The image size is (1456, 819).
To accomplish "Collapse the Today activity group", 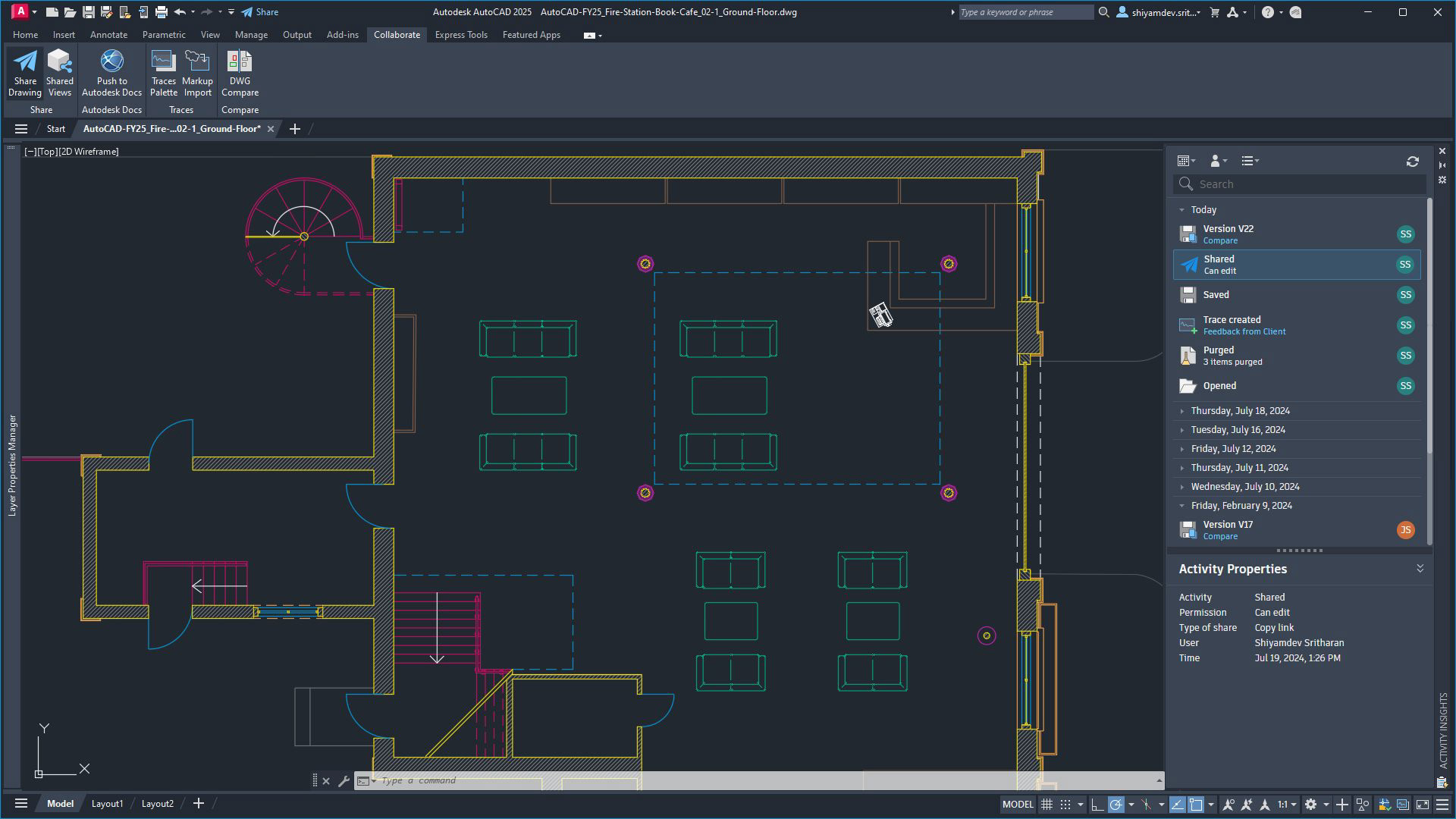I will coord(1181,210).
